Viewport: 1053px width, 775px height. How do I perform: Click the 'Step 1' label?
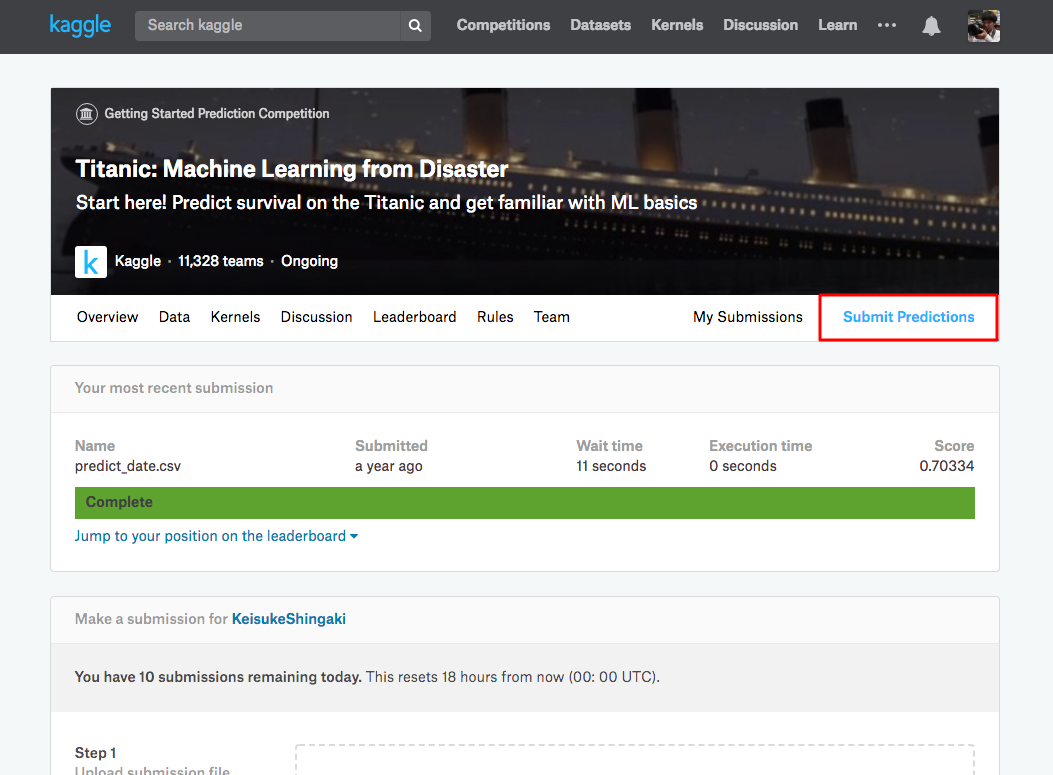(x=95, y=753)
